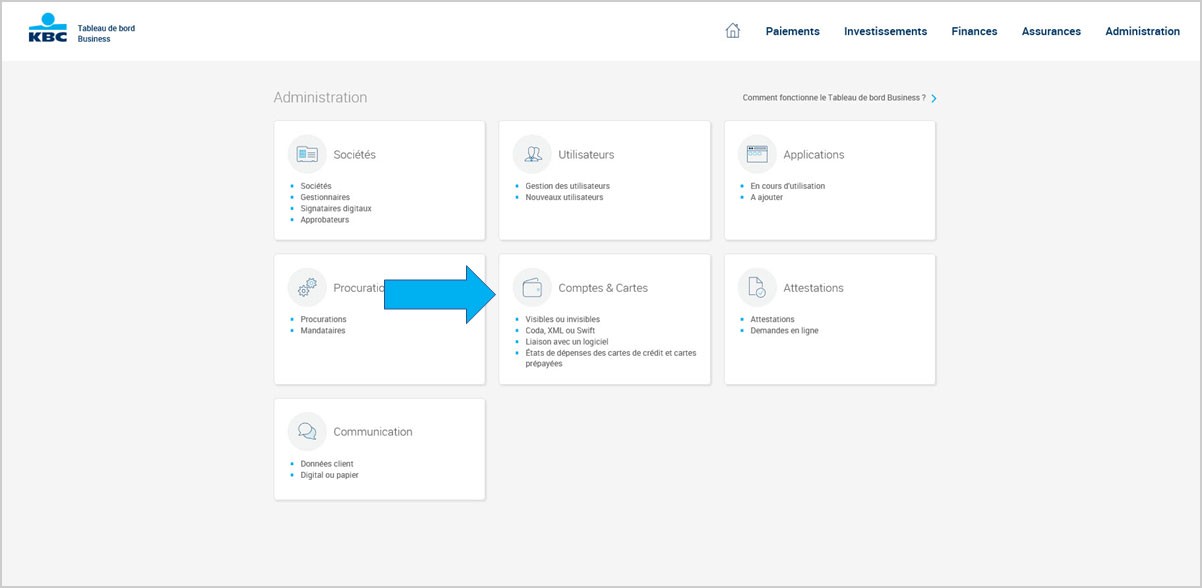Open the Finances menu
Image resolution: width=1202 pixels, height=588 pixels.
(x=974, y=31)
